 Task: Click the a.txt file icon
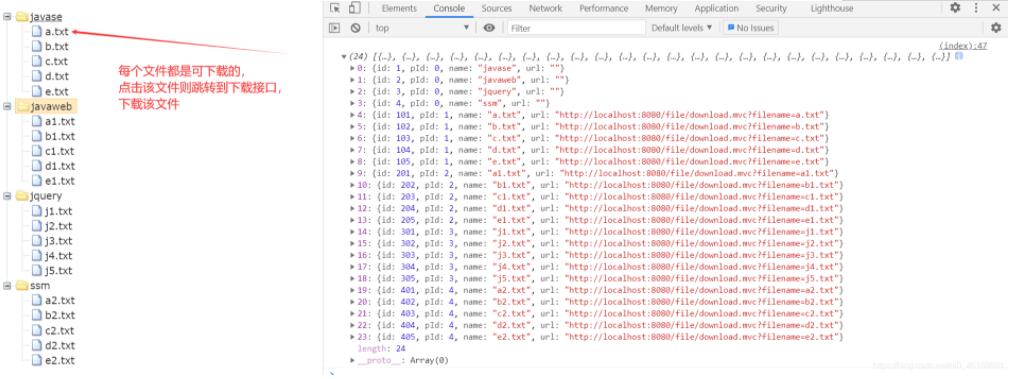[x=37, y=31]
